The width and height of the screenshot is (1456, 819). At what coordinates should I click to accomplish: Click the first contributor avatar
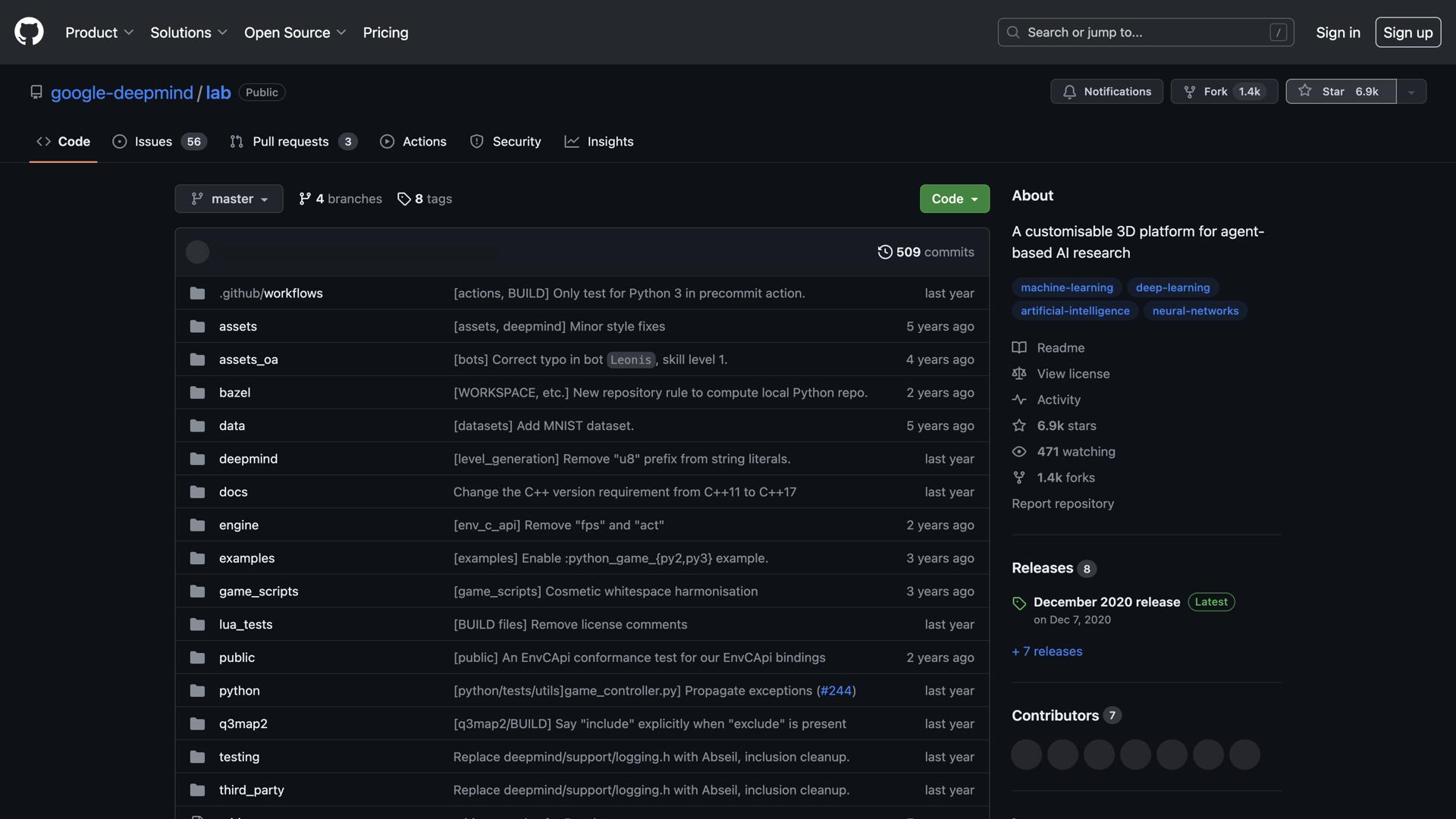click(1025, 754)
